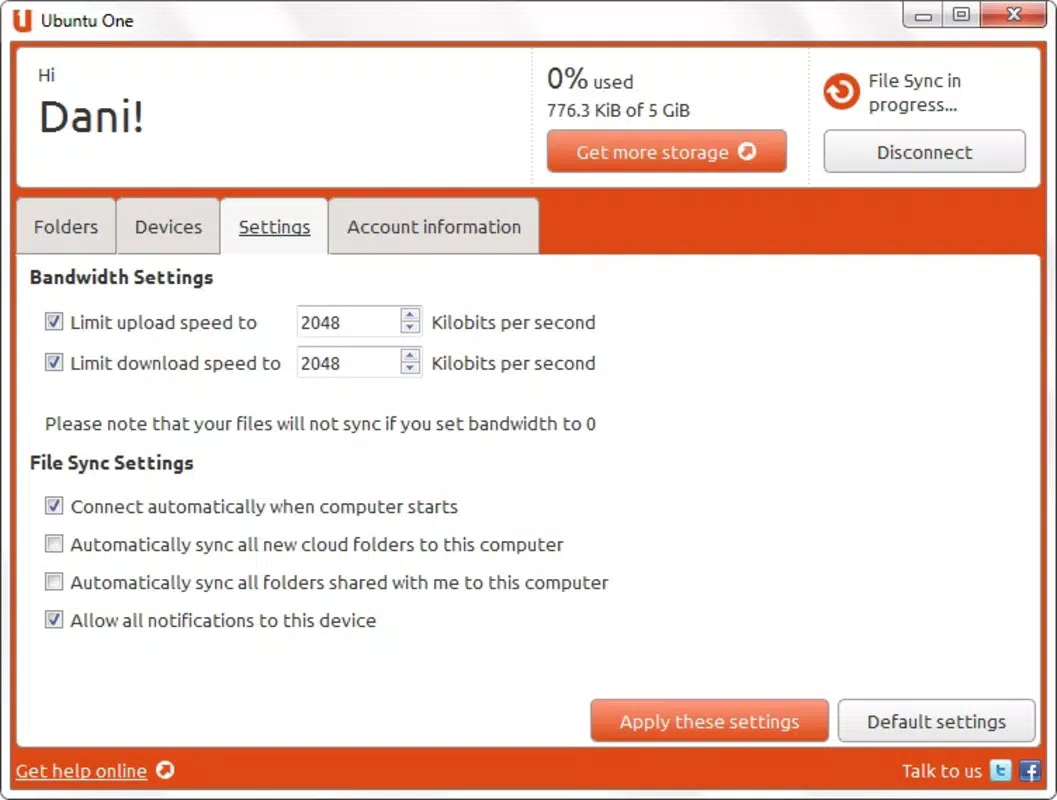Image resolution: width=1057 pixels, height=800 pixels.
Task: Increase download speed with up arrow
Action: pos(410,355)
